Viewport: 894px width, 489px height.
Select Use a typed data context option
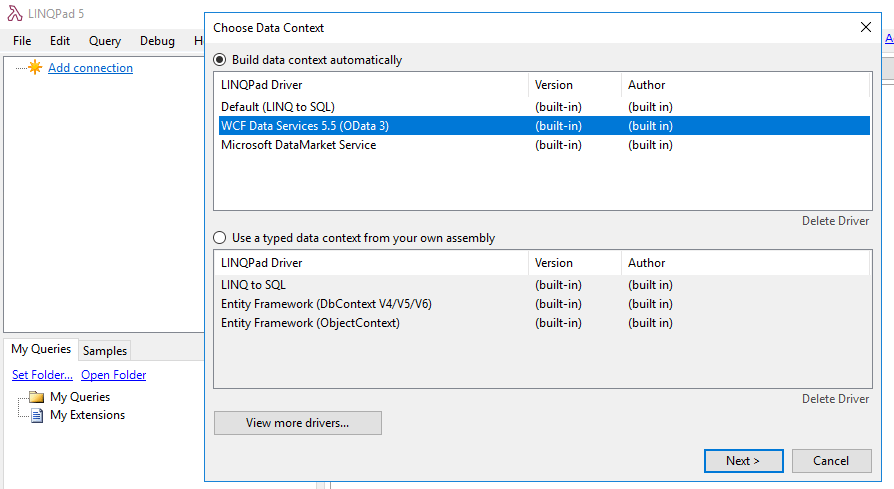tap(220, 238)
